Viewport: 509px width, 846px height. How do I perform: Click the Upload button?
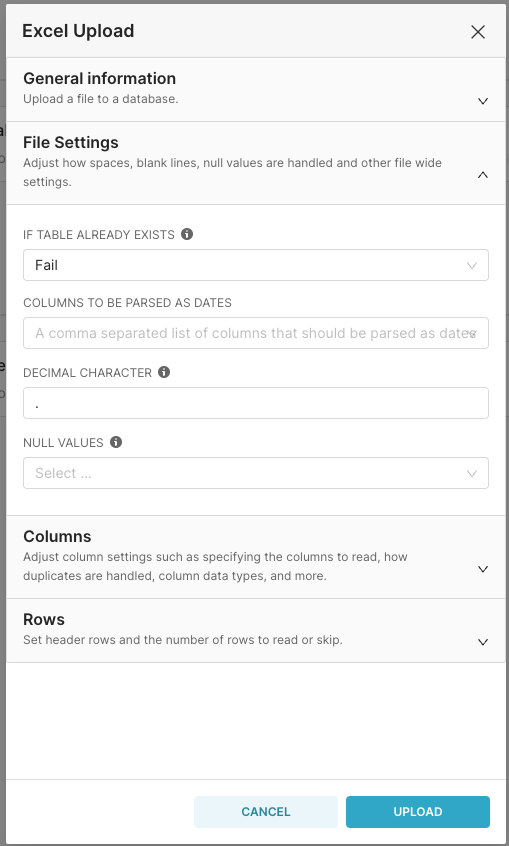tap(418, 812)
